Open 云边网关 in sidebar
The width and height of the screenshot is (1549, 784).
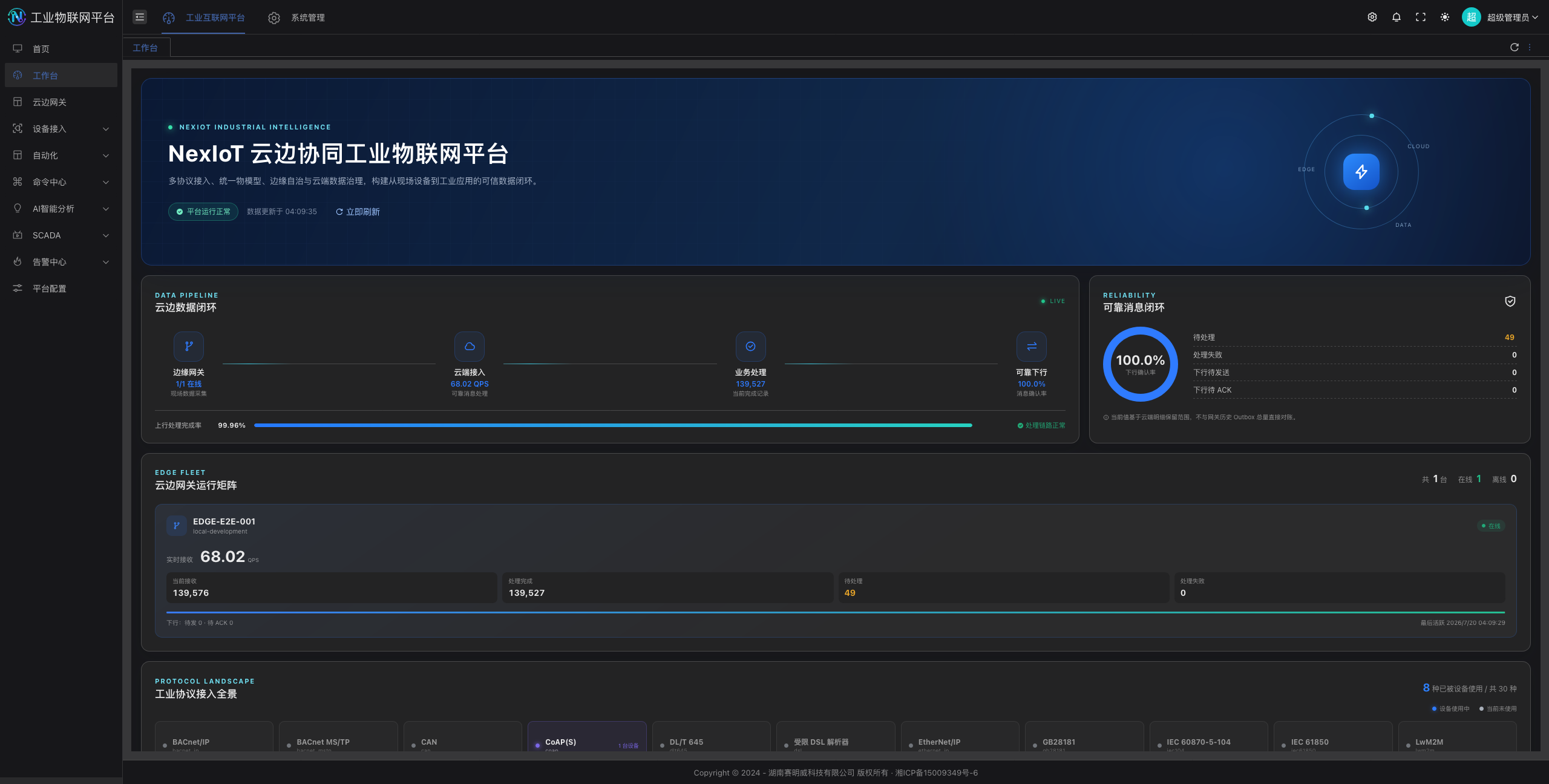(x=61, y=102)
